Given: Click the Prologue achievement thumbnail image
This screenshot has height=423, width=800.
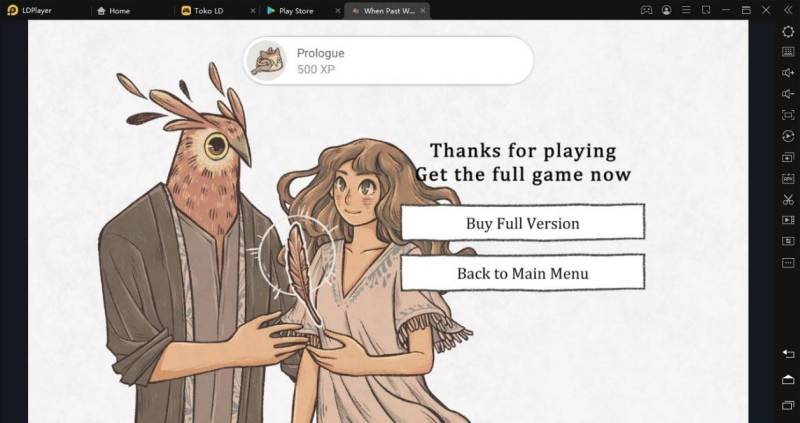Looking at the screenshot, I should coord(266,60).
